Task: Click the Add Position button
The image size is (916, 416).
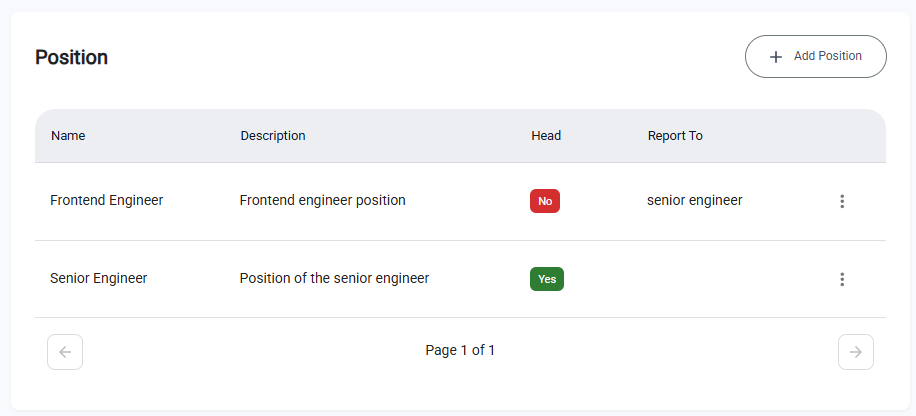Action: tap(815, 57)
